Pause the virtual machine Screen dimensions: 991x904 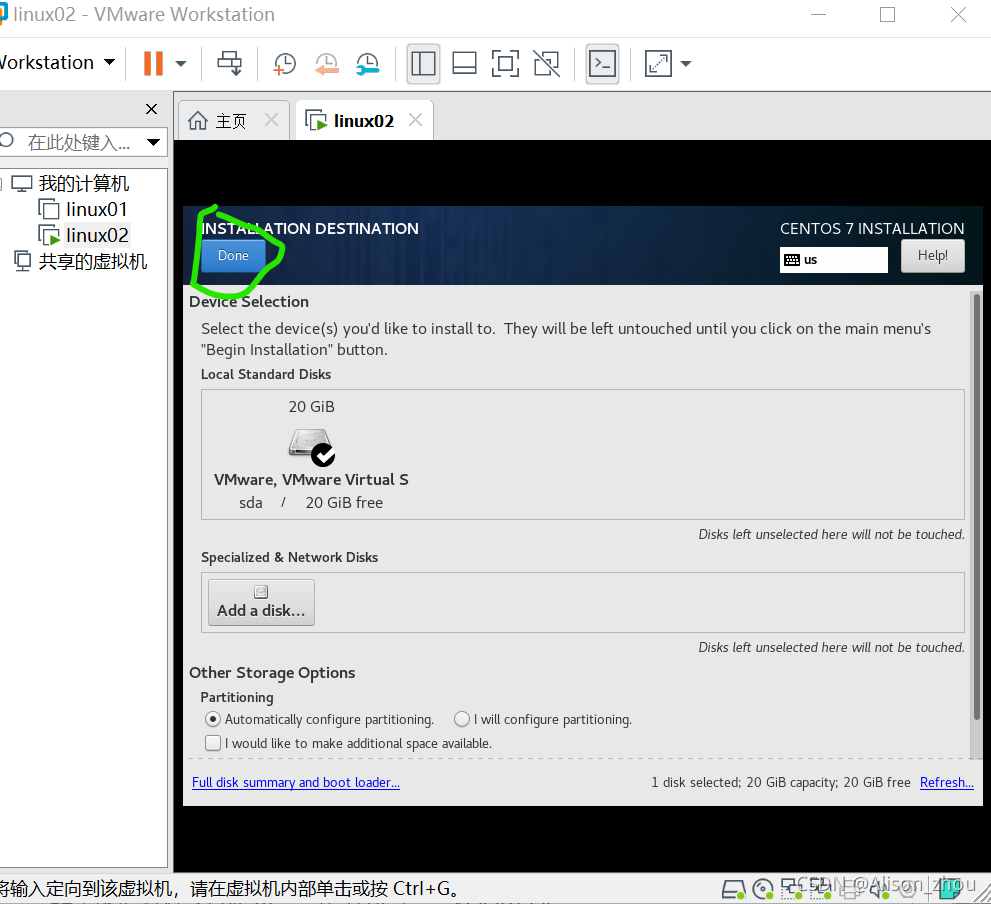pos(153,63)
